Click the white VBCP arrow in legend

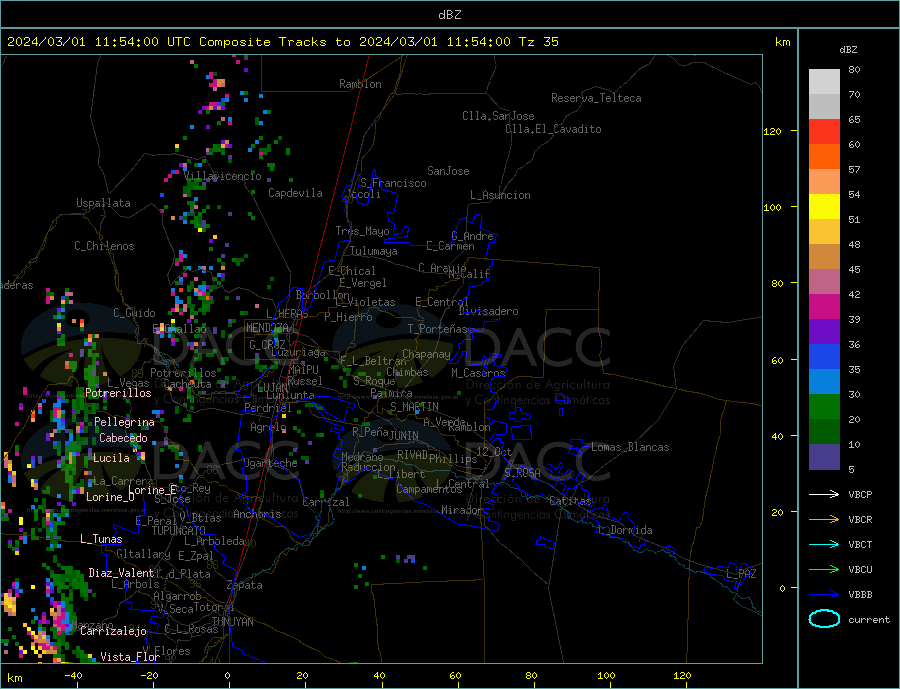(825, 494)
